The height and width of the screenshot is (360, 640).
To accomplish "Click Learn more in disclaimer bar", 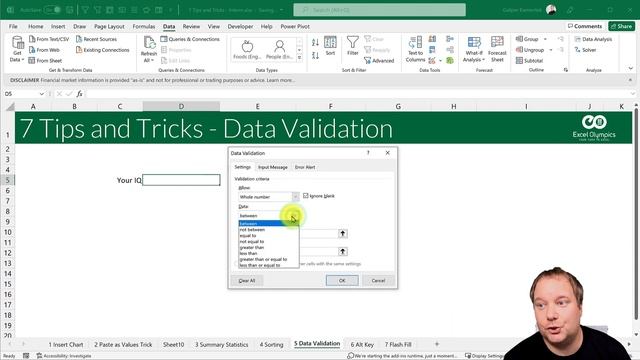I will click(x=280, y=80).
